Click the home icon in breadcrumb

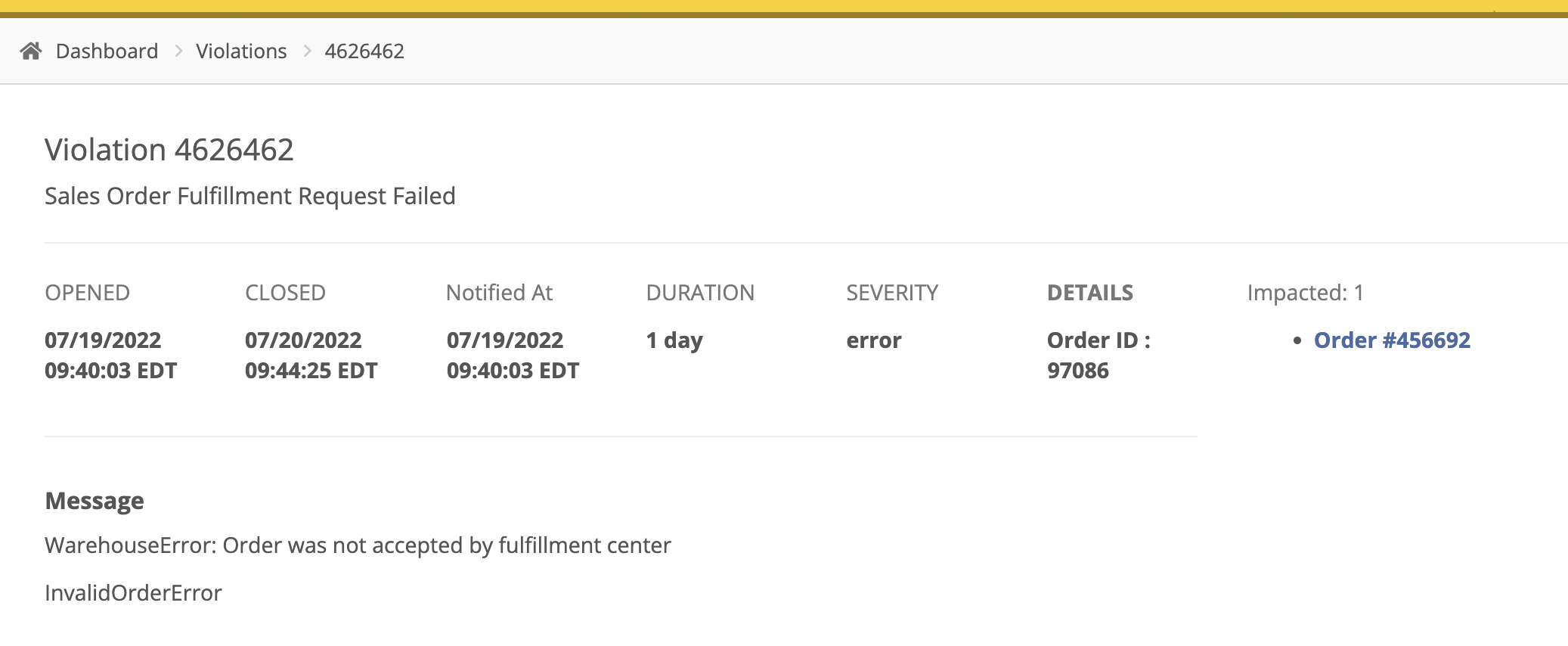(31, 51)
